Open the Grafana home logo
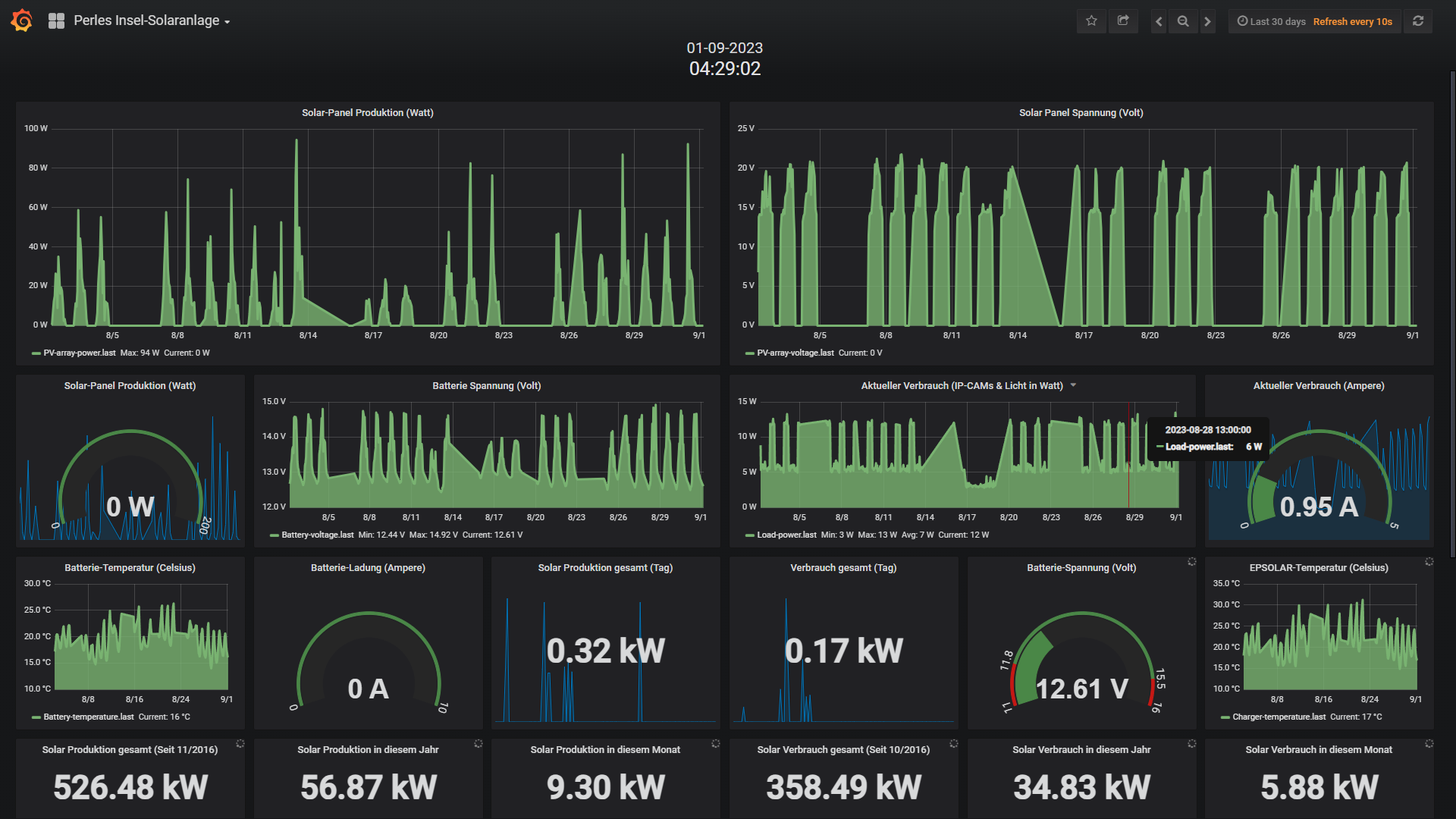This screenshot has width=1456, height=819. tap(22, 20)
